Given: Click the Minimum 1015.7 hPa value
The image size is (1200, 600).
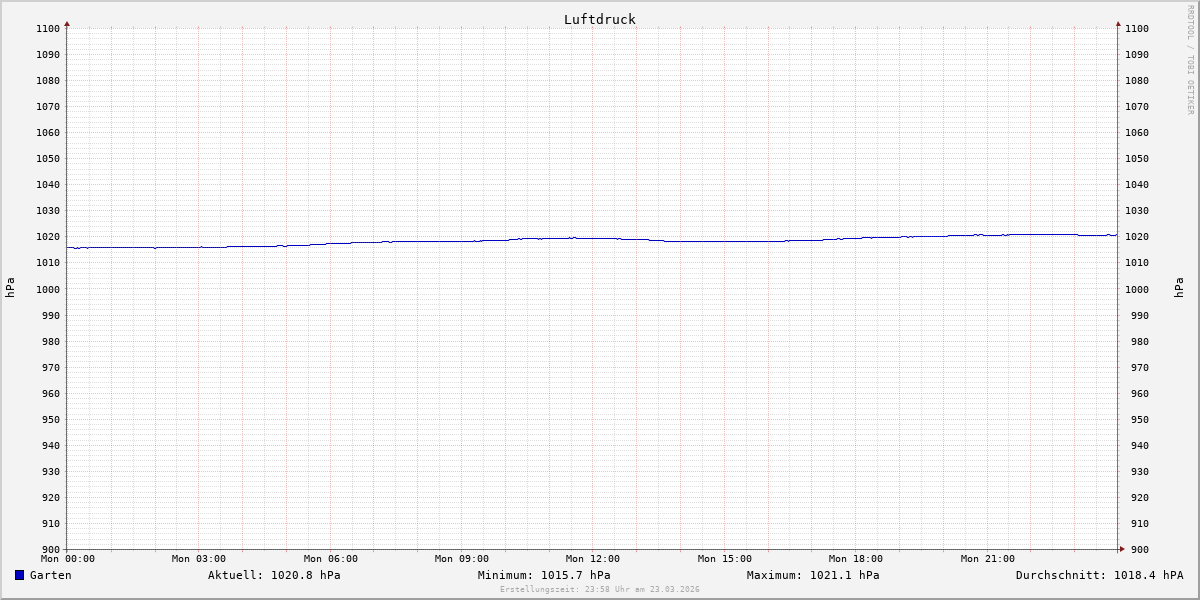Looking at the screenshot, I should [544, 575].
